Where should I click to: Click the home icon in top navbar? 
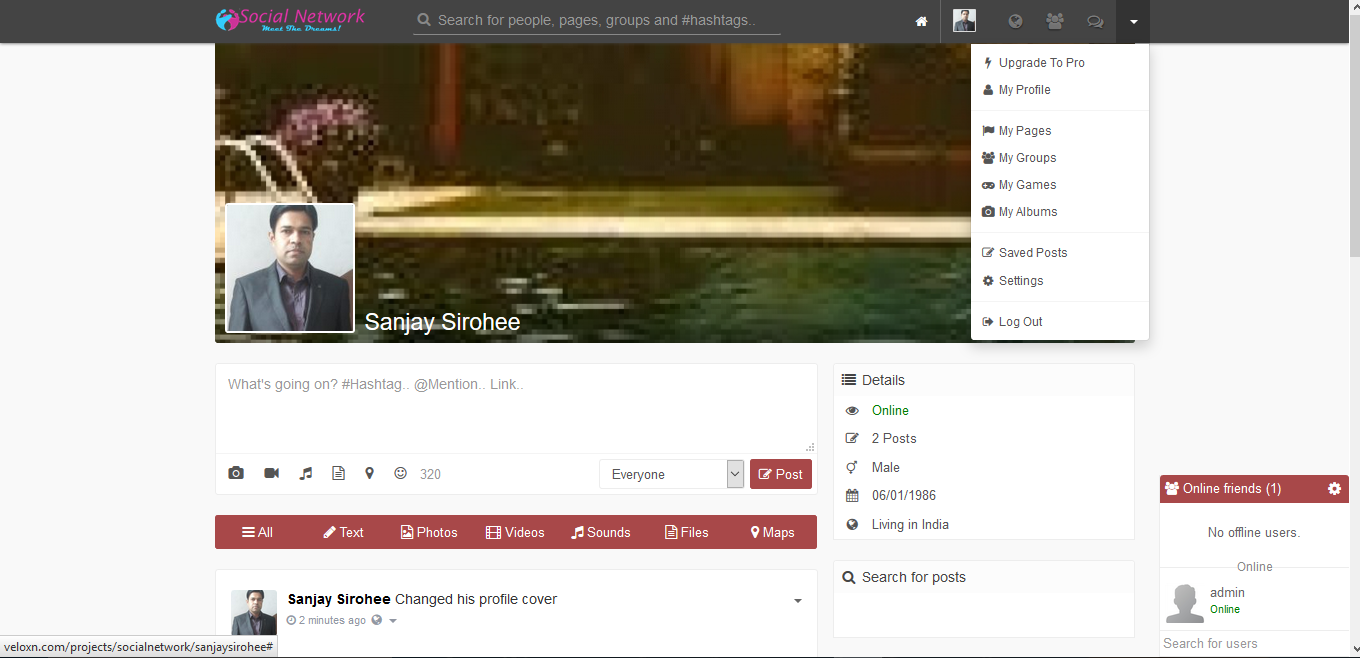pyautogui.click(x=921, y=21)
